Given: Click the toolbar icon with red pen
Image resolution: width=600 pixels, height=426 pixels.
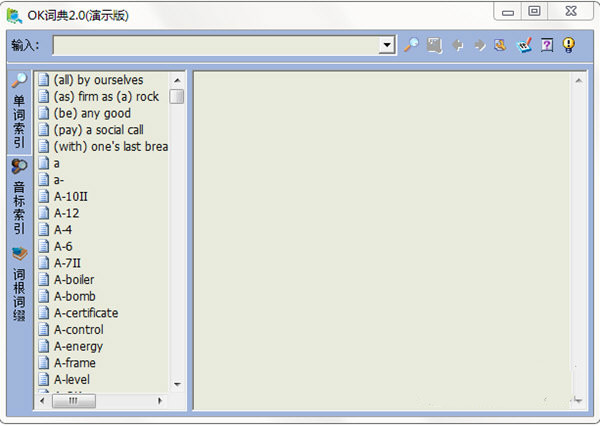Looking at the screenshot, I should point(524,45).
